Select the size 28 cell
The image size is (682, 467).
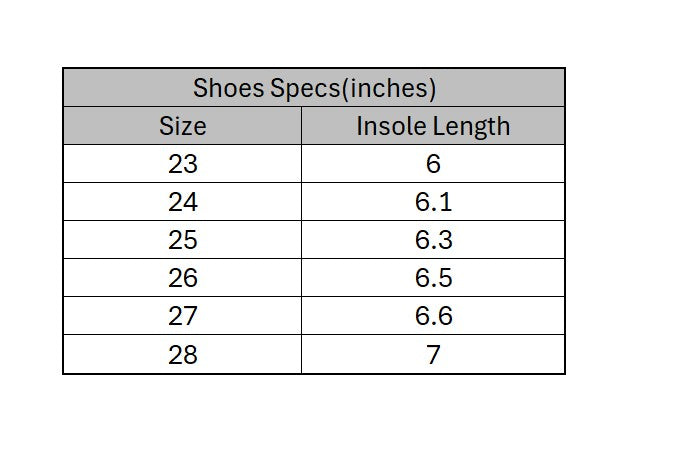point(183,354)
